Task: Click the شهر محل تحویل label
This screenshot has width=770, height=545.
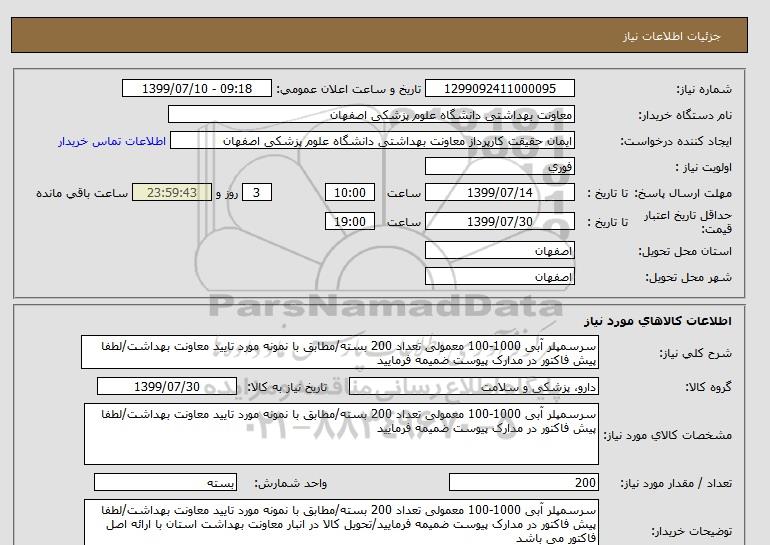Action: (x=688, y=277)
